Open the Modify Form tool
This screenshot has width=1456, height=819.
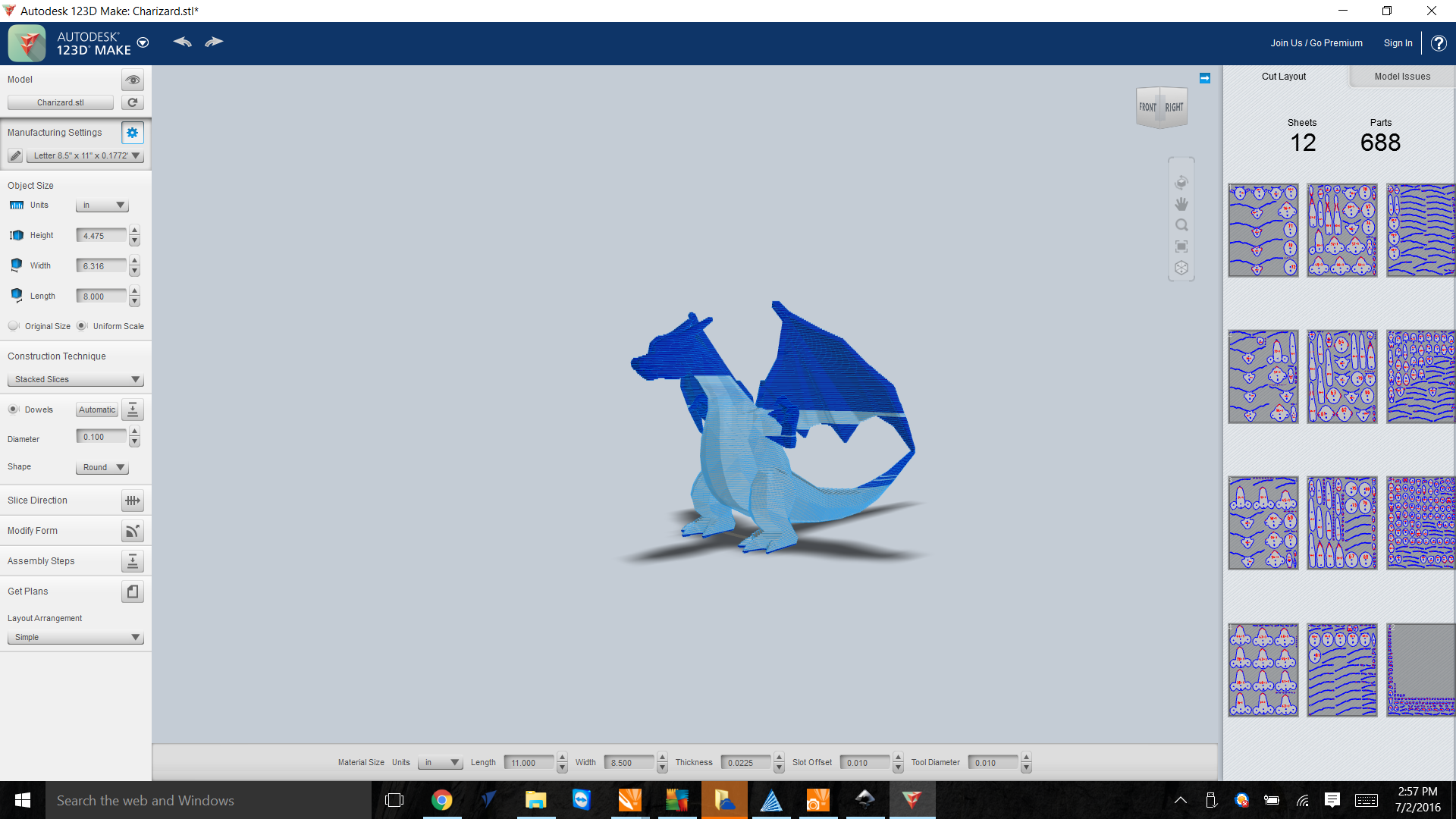133,531
